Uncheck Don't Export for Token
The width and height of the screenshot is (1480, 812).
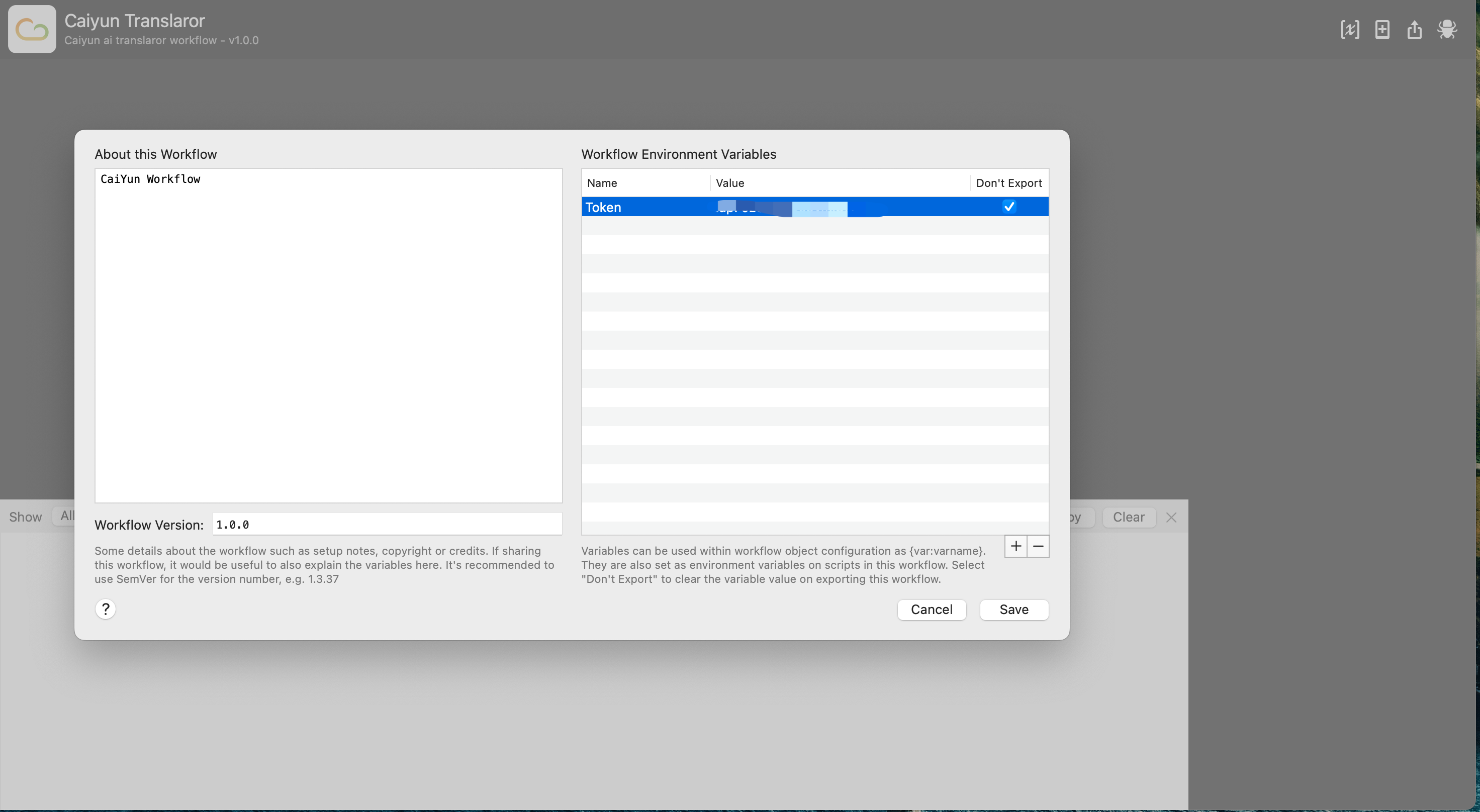[x=1009, y=207]
